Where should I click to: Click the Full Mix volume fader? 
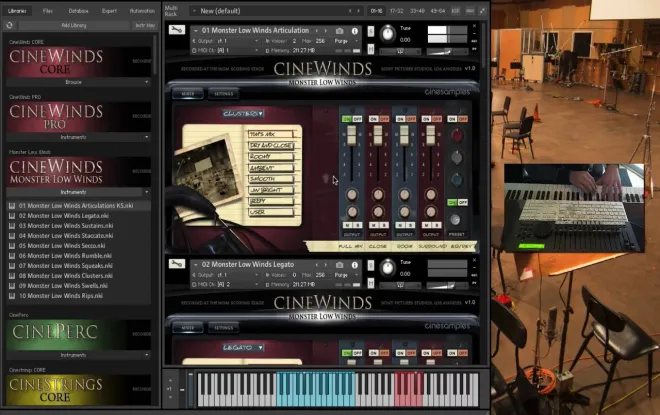(x=352, y=137)
